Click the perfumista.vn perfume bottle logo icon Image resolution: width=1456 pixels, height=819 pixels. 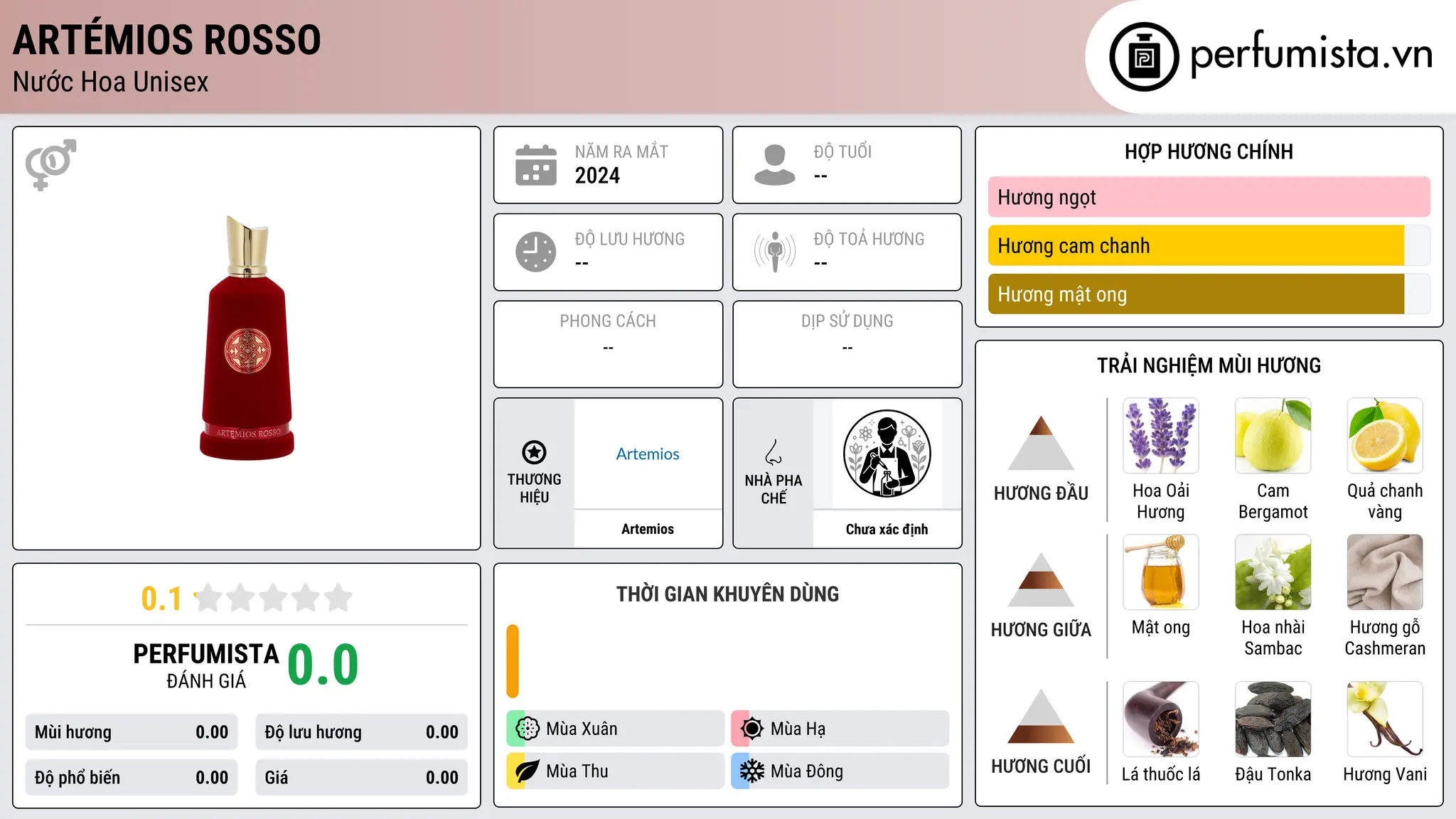click(x=1144, y=57)
